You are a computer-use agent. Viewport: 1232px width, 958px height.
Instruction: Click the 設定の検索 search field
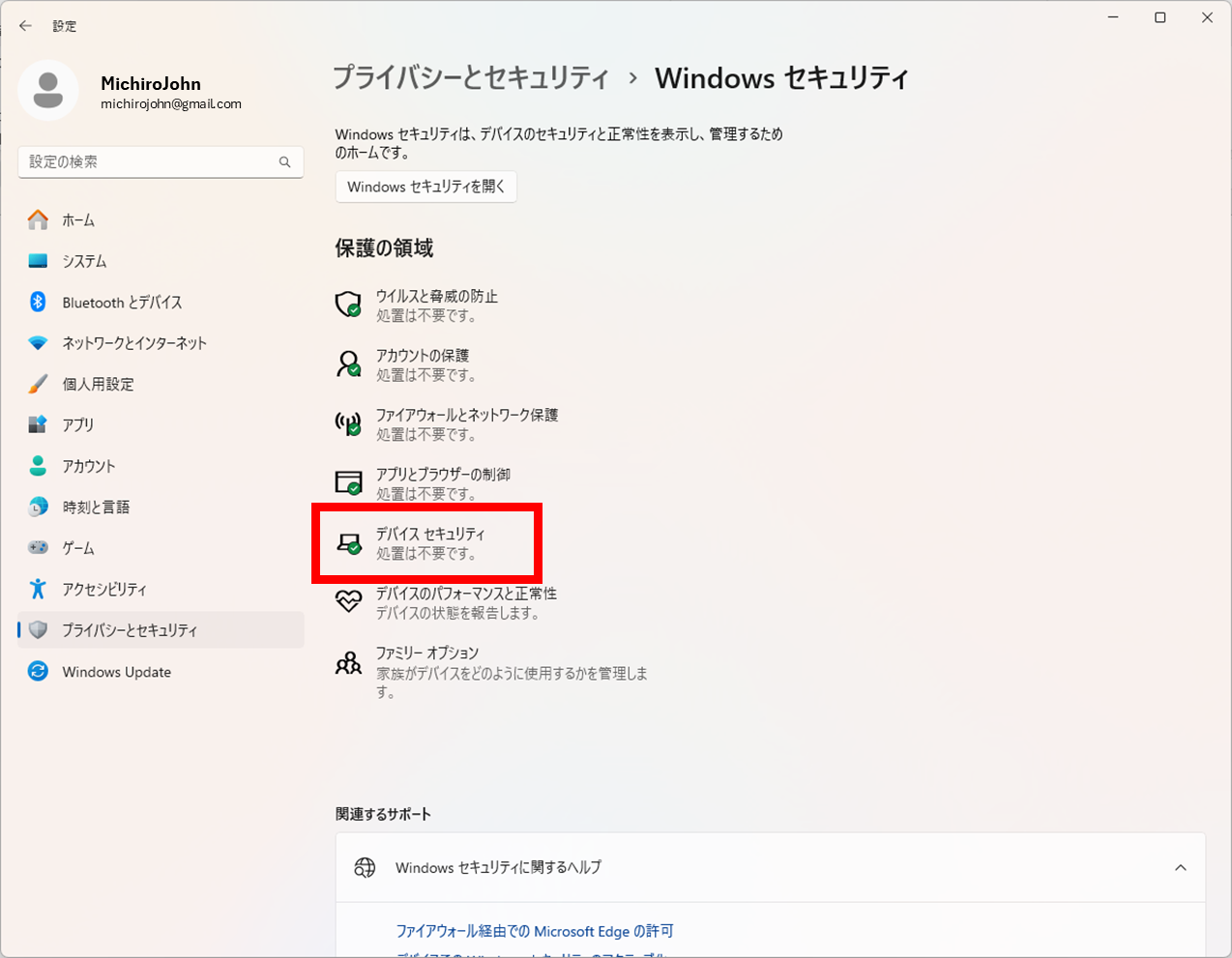(x=161, y=162)
